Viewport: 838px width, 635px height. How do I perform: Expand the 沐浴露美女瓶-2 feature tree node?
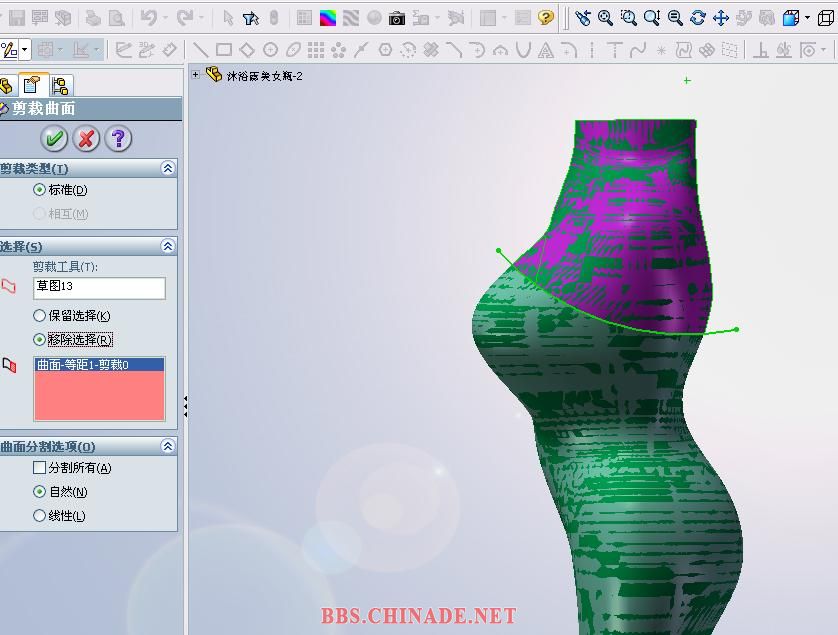(196, 75)
